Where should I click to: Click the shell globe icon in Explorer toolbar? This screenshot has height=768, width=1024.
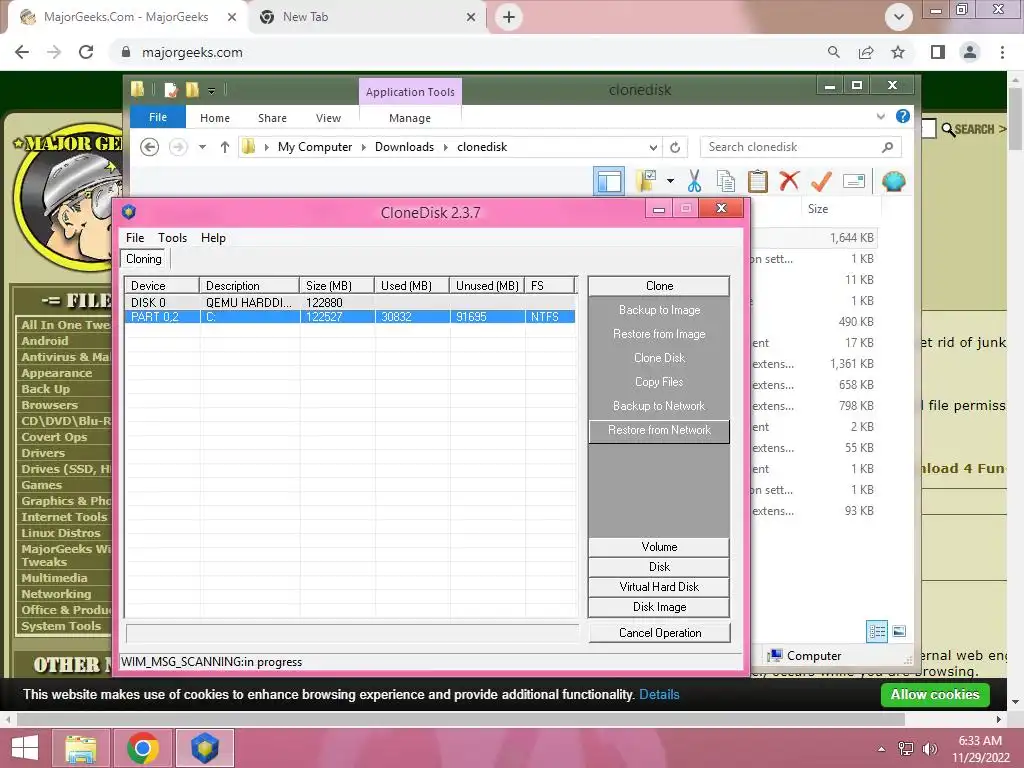[x=893, y=181]
